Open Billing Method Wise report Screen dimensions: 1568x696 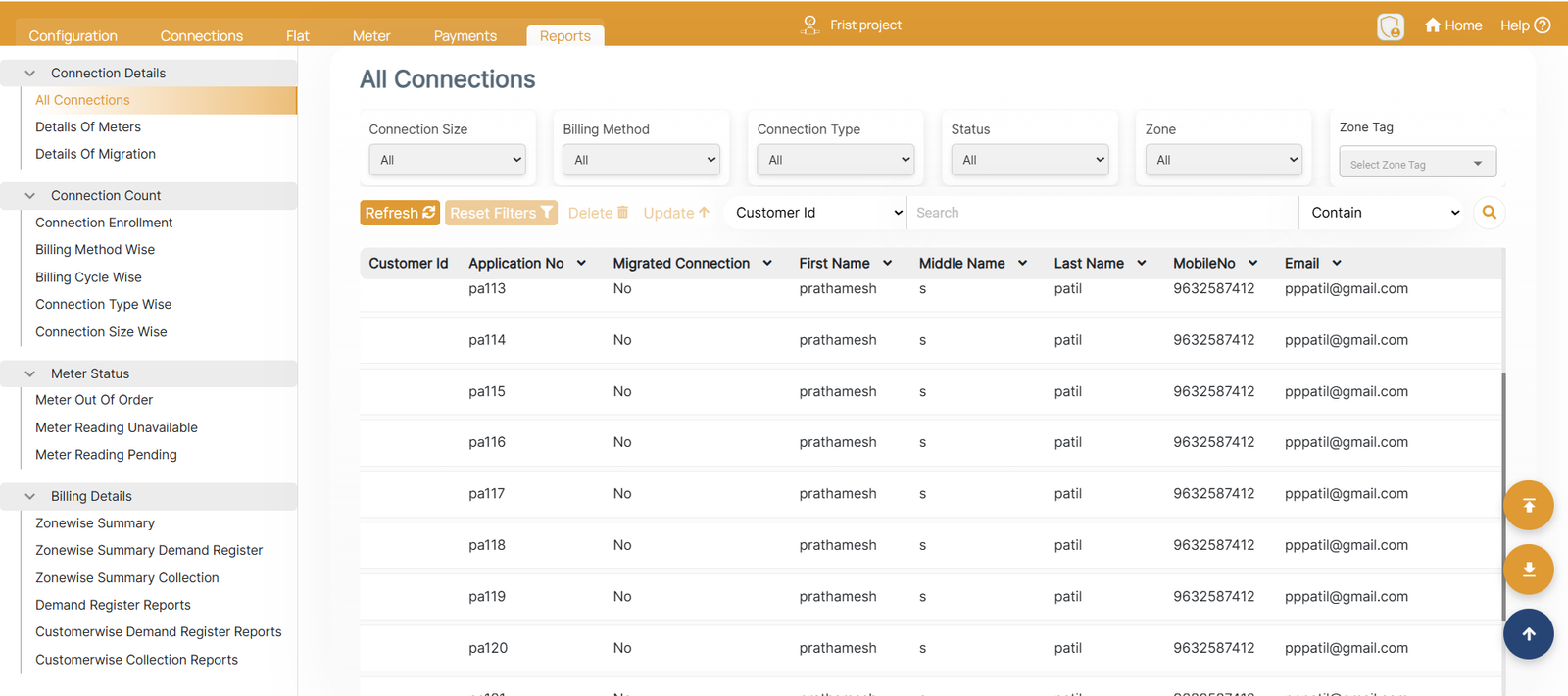pos(95,250)
